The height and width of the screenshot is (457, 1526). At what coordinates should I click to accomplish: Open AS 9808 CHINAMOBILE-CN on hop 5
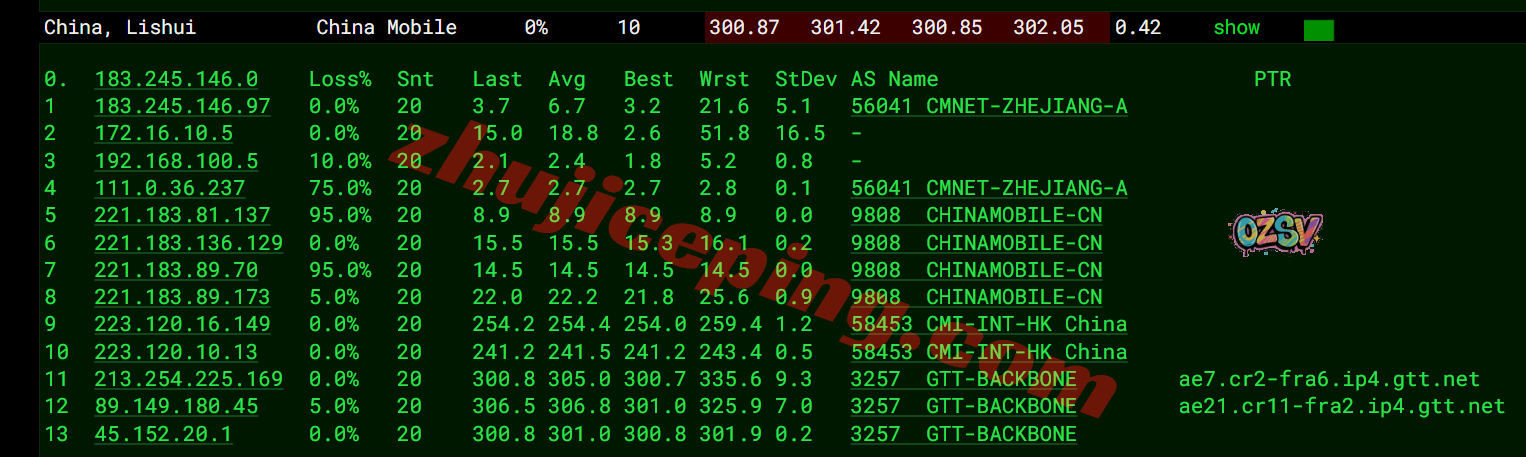click(976, 215)
